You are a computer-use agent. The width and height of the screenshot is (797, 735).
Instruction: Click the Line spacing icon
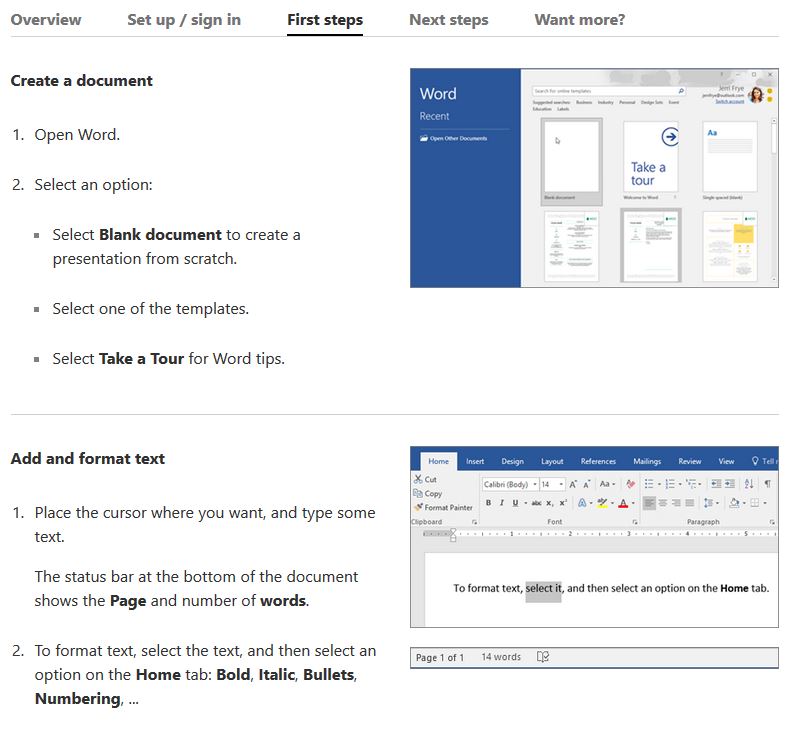pyautogui.click(x=709, y=503)
